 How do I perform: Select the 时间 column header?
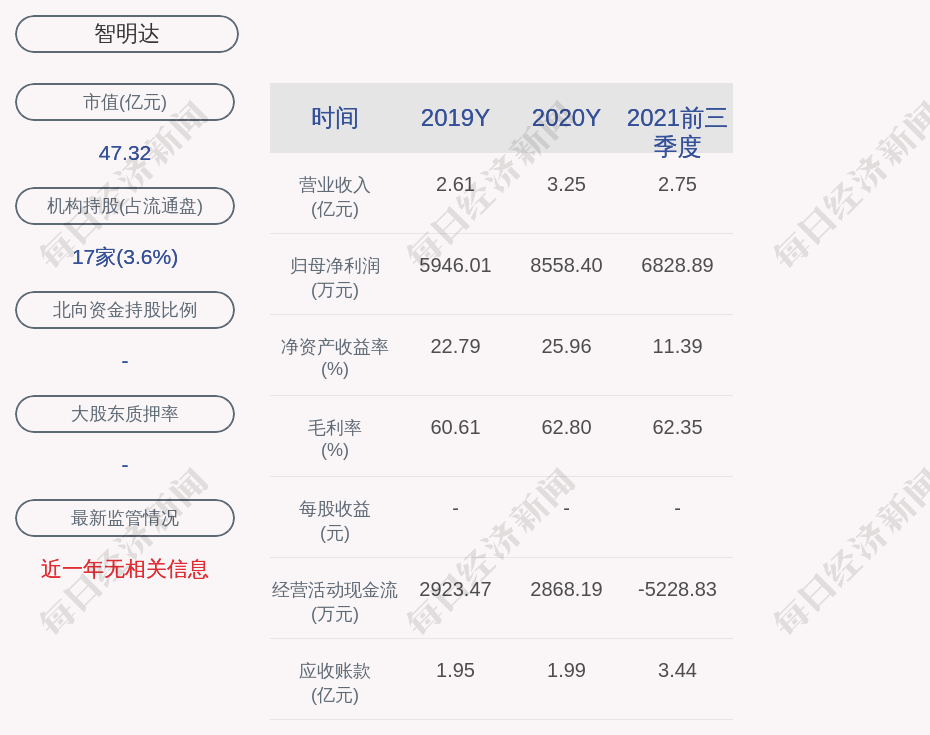[x=335, y=118]
